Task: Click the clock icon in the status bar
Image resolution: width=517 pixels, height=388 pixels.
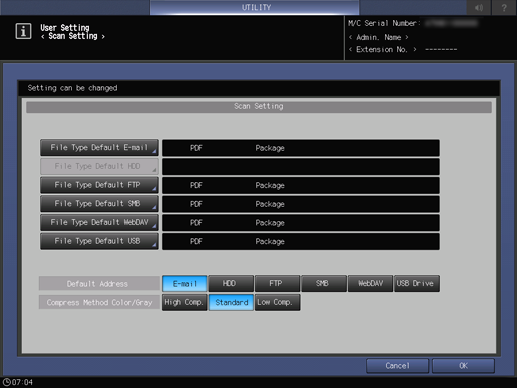Action: [6, 382]
